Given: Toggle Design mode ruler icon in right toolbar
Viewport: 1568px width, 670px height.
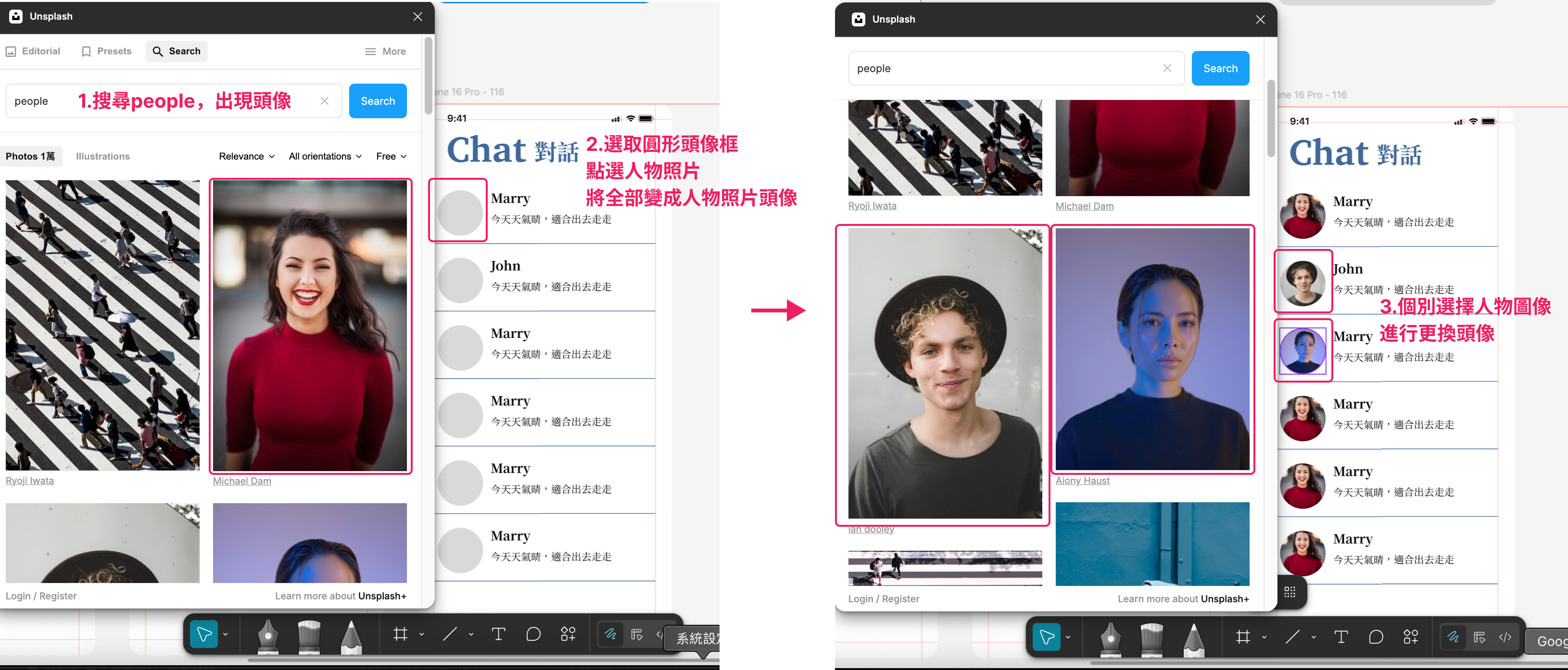Looking at the screenshot, I should (x=1479, y=636).
